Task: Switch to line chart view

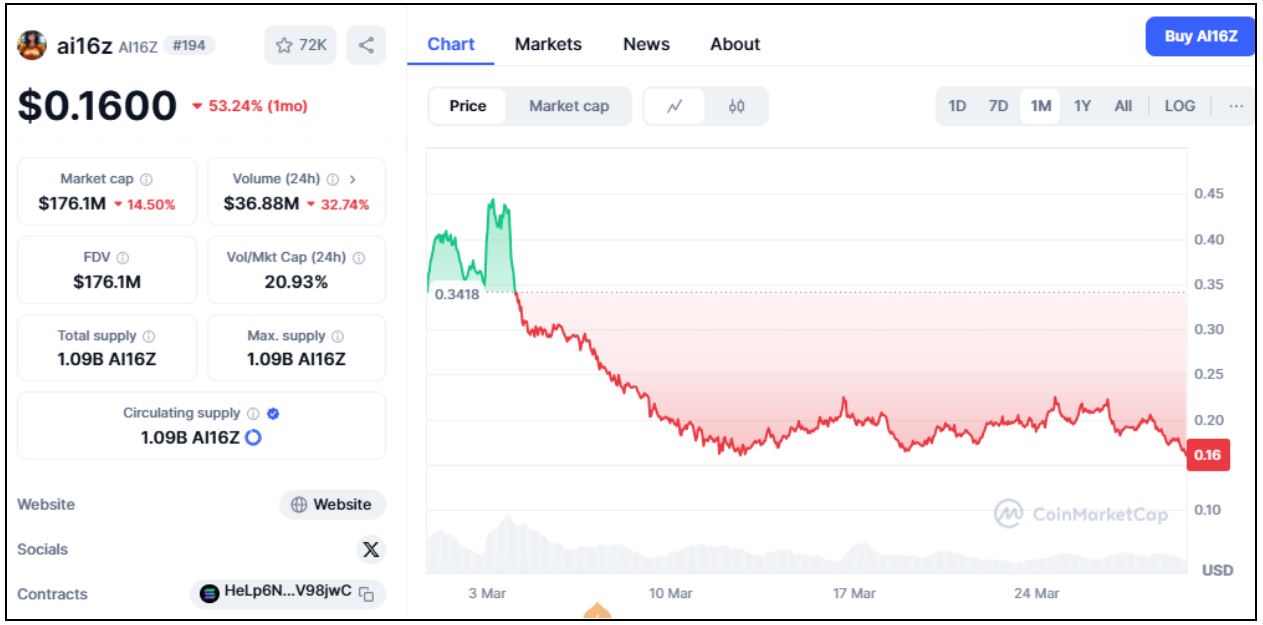Action: (675, 106)
